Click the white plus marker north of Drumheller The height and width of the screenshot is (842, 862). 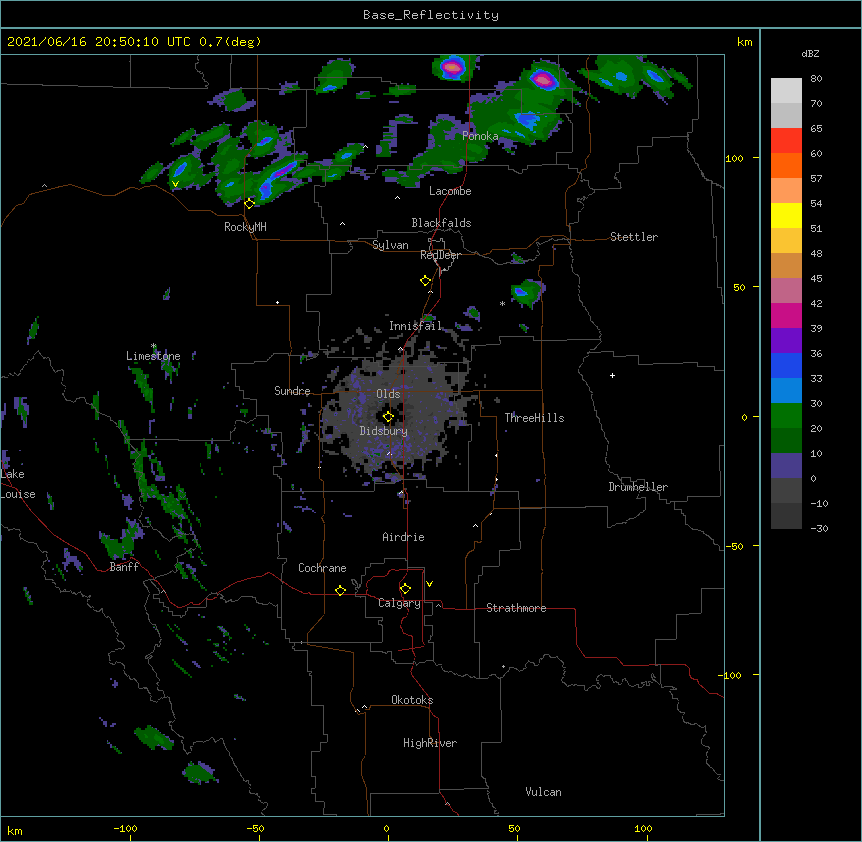[612, 375]
